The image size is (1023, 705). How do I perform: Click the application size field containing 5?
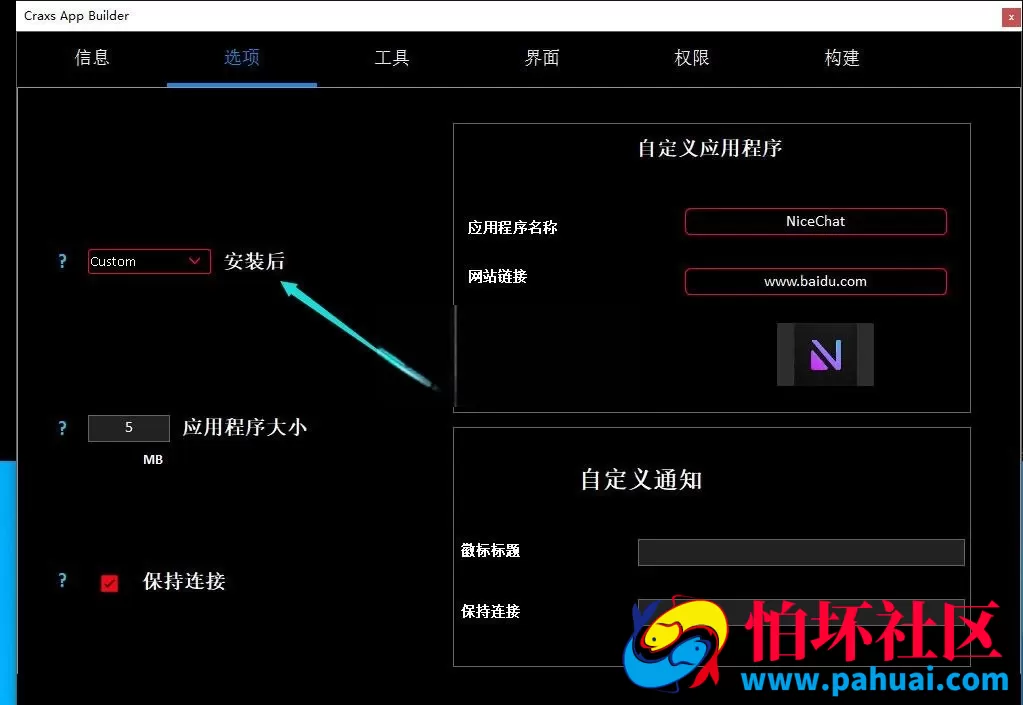tap(128, 427)
